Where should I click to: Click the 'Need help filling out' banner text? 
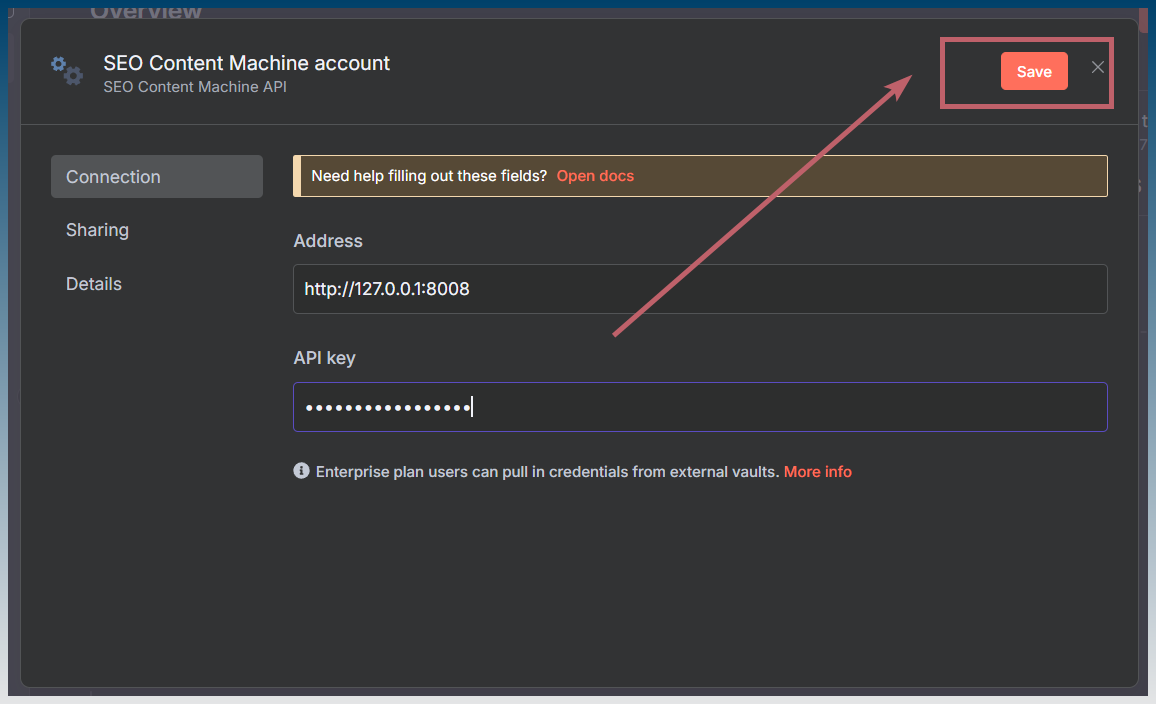(429, 175)
